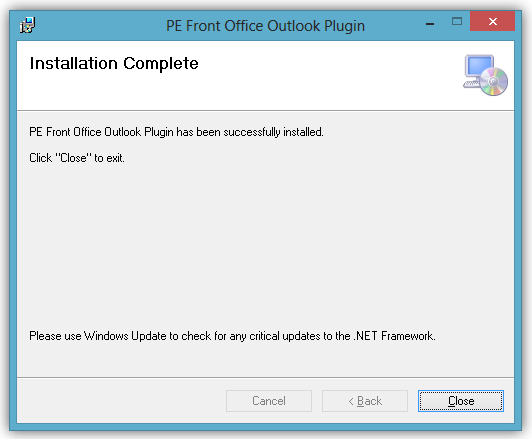Click the computer and CD banner icon
Screen dimensions: 532x439
point(485,75)
